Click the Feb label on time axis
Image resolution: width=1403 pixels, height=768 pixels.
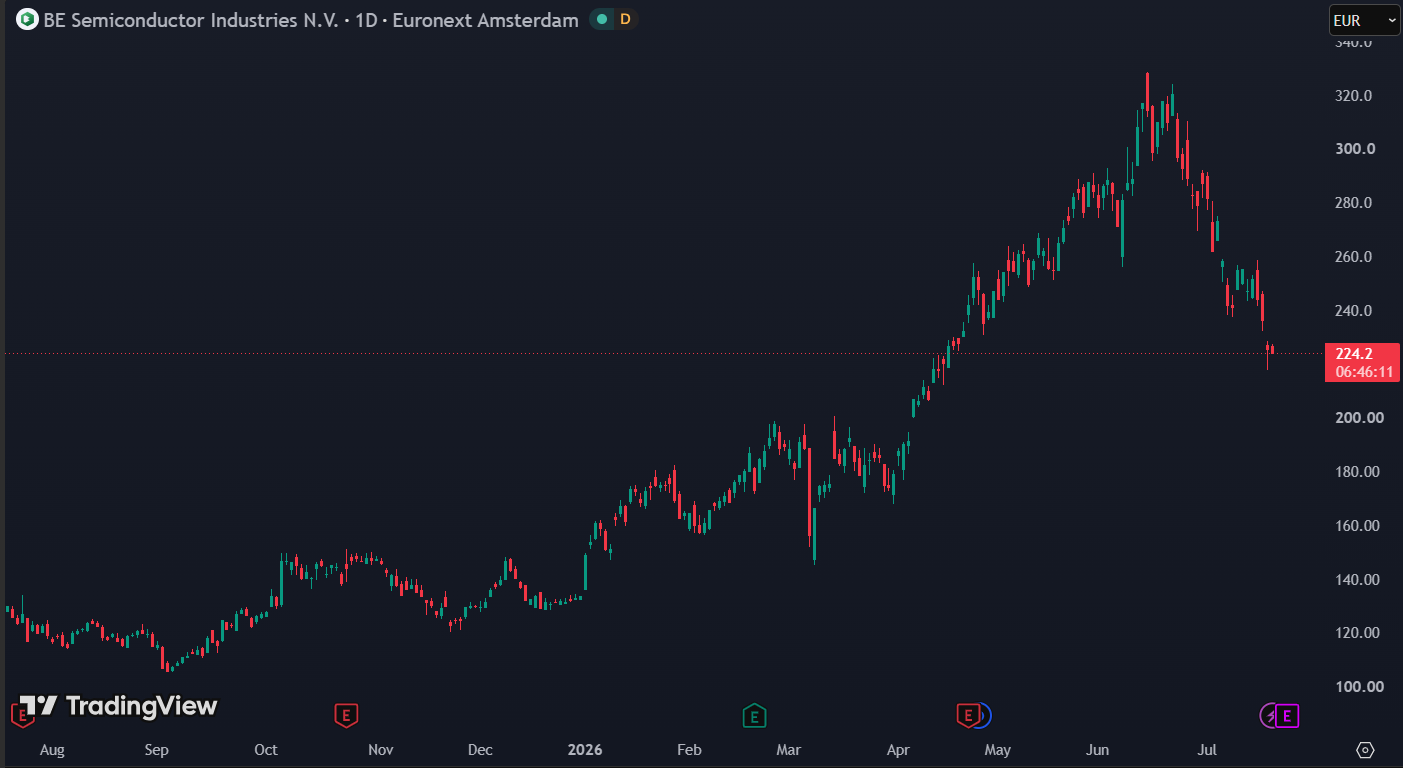coord(689,750)
